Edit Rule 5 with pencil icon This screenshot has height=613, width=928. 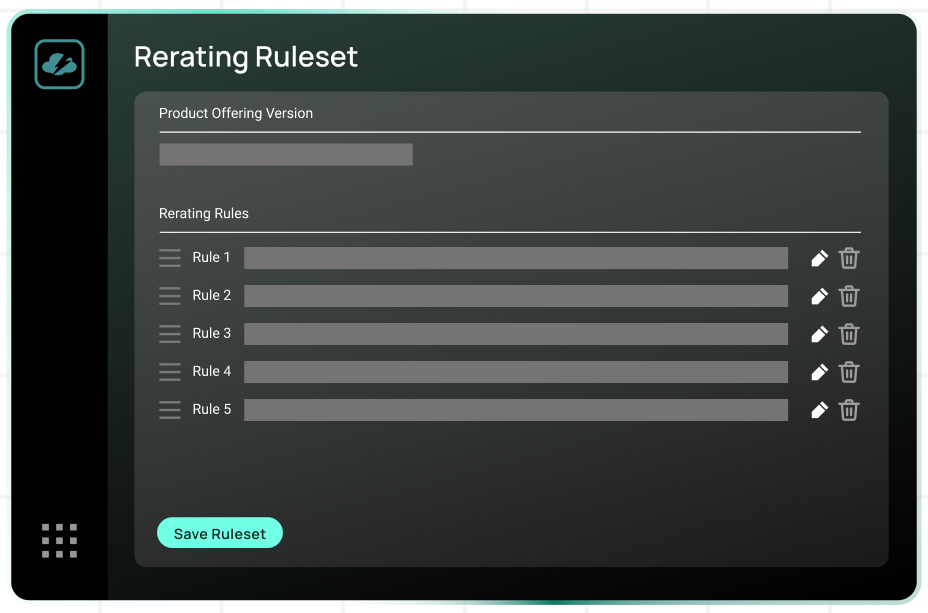819,410
